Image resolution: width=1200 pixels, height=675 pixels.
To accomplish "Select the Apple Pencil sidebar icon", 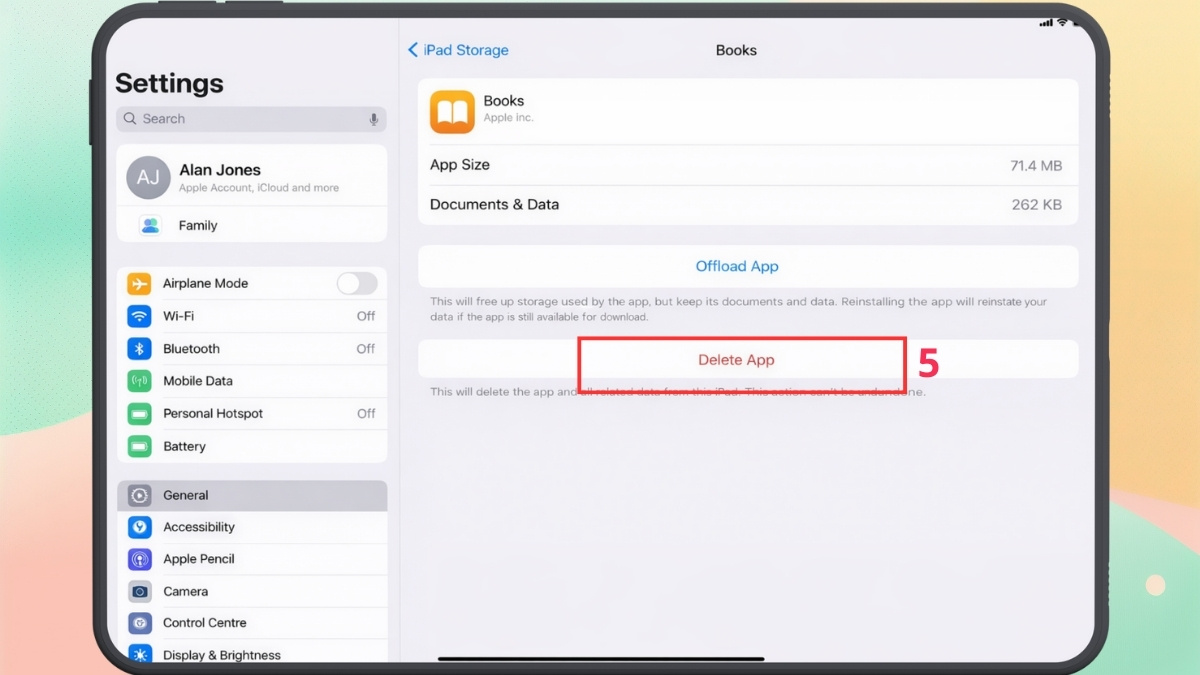I will [141, 558].
